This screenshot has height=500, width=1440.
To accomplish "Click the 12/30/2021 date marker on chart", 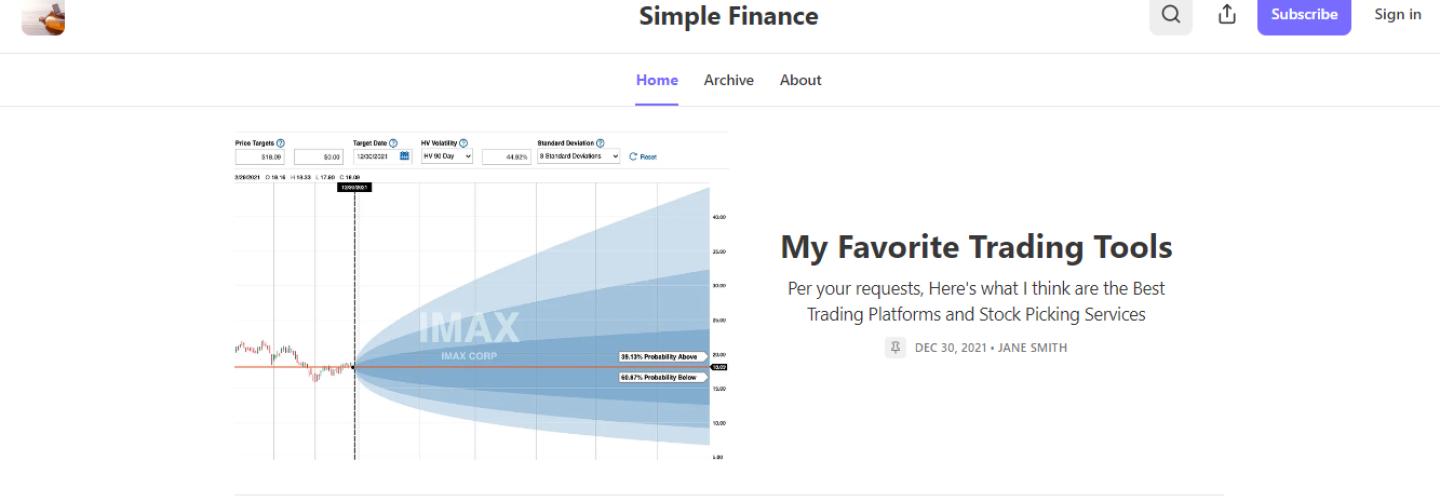I will pos(355,186).
